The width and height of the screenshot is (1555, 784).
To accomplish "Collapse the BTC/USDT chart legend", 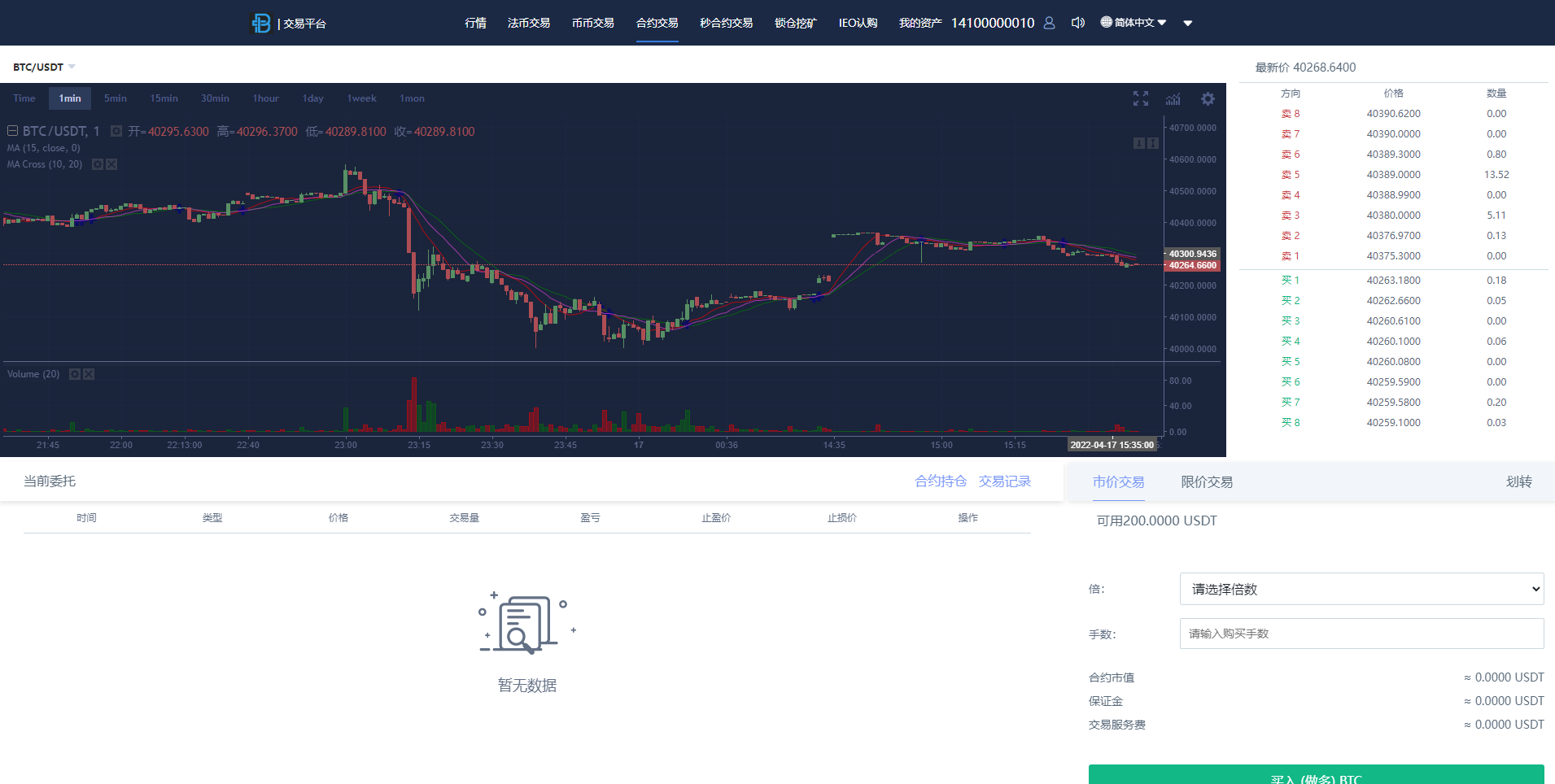I will click(12, 131).
